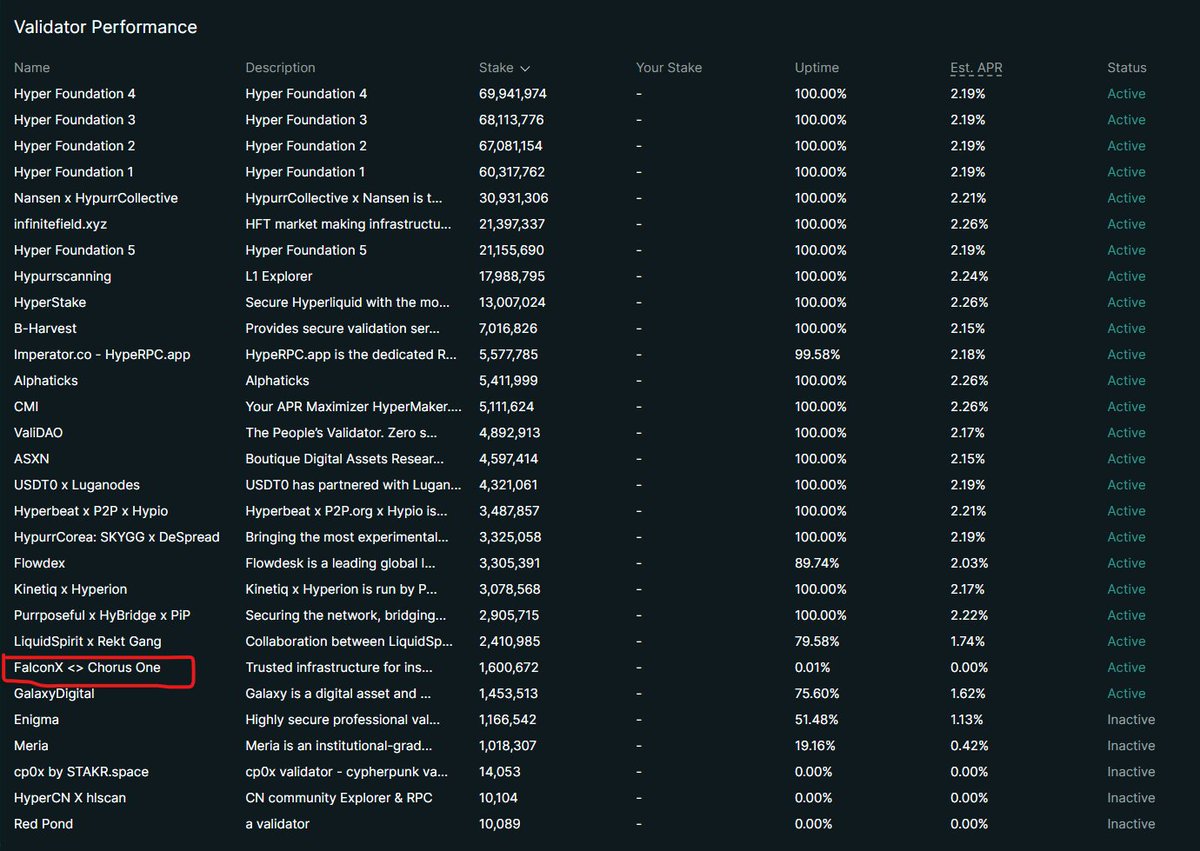Image resolution: width=1200 pixels, height=851 pixels.
Task: Click the Your Stake column header
Action: (669, 68)
